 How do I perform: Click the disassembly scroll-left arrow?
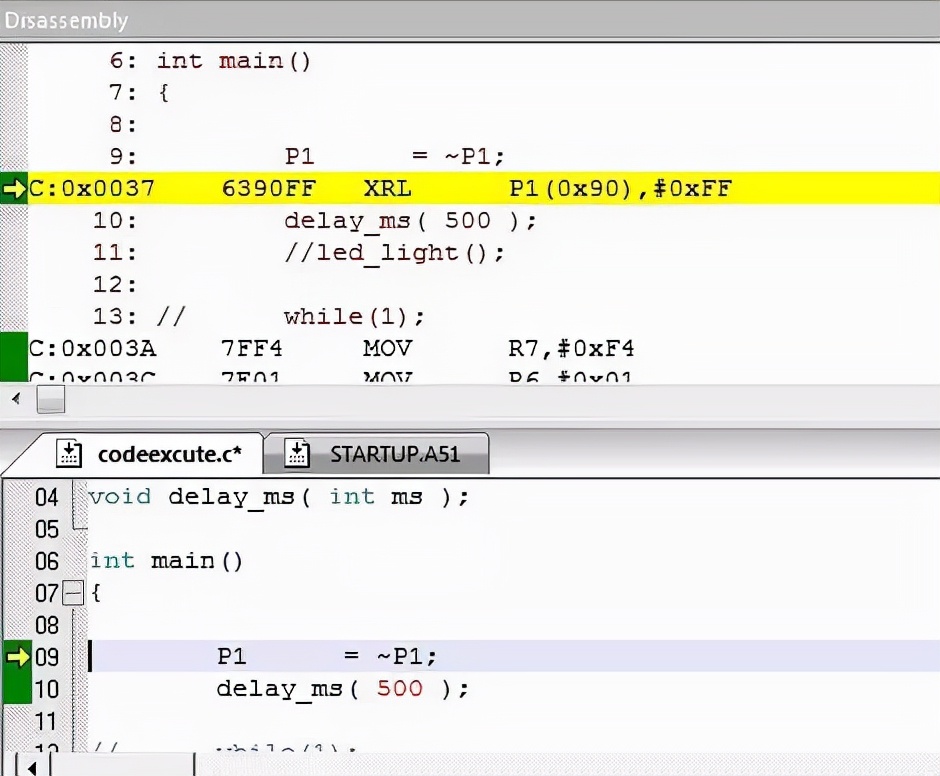coord(17,398)
